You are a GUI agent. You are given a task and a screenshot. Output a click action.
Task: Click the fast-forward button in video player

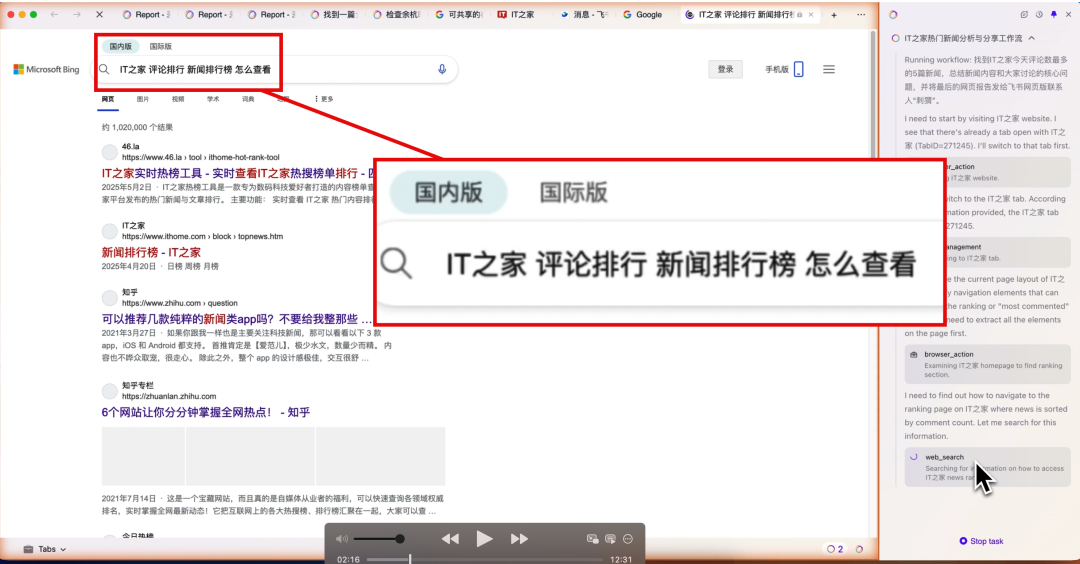click(519, 539)
